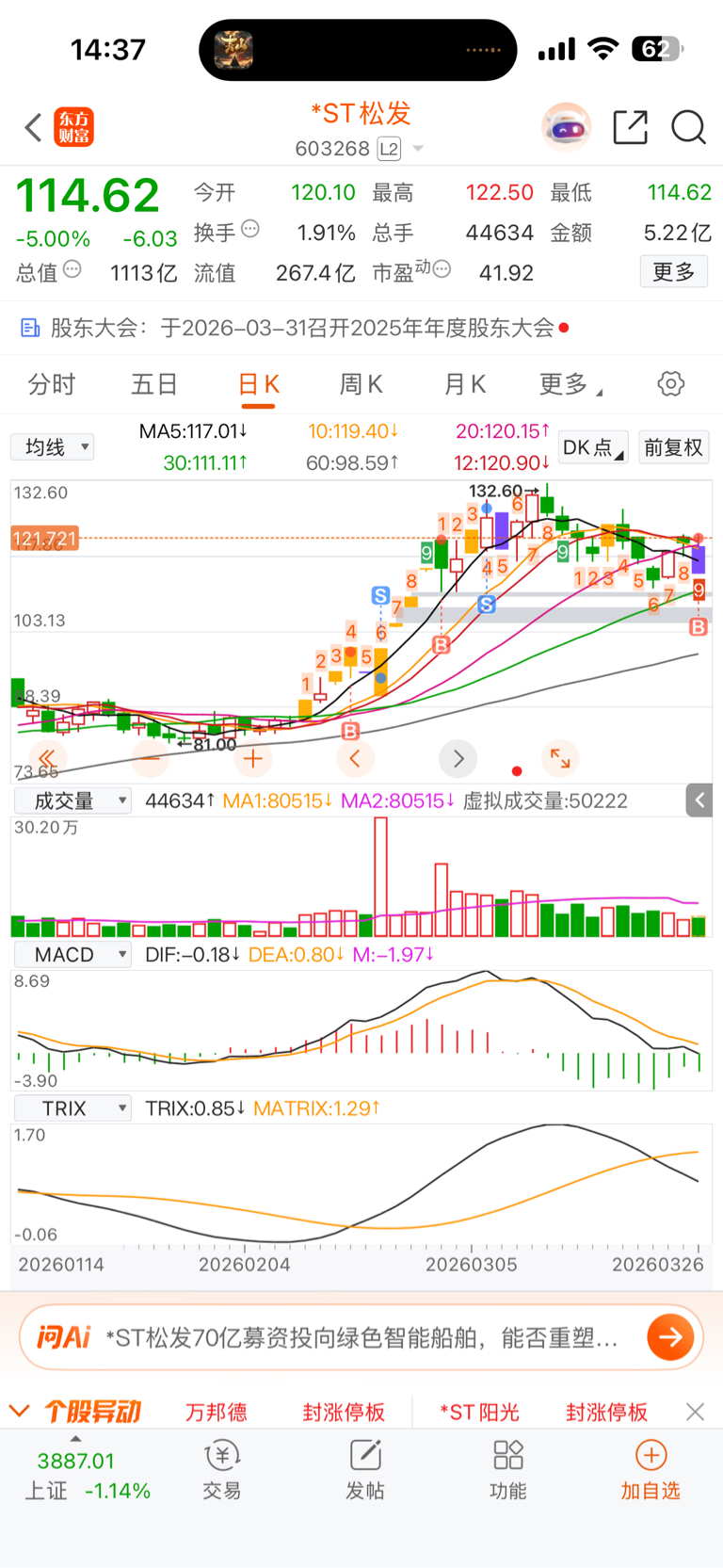Open TRIX indicator dropdown
The height and width of the screenshot is (1568, 723).
click(x=72, y=1108)
